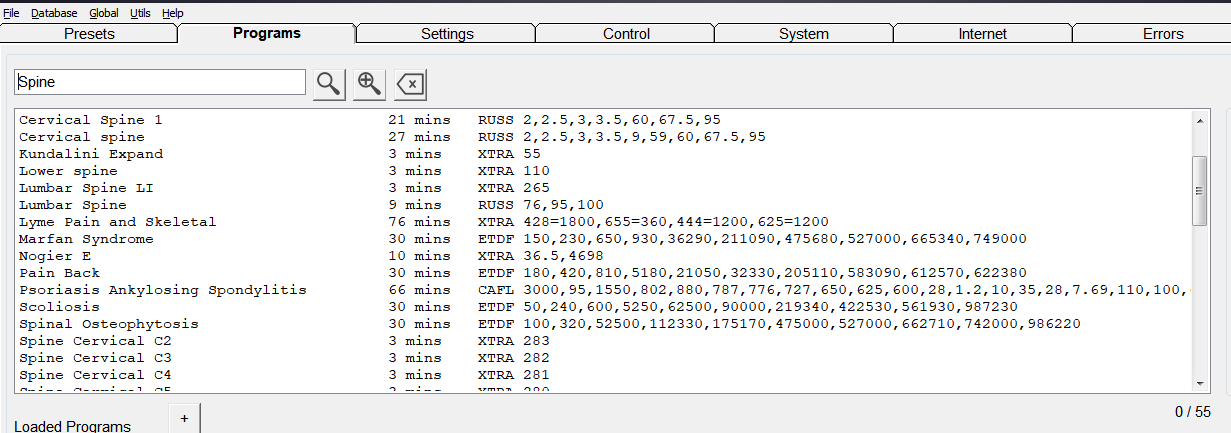Pick the Spine Cervical C3 program
The height and width of the screenshot is (433, 1231).
604,358
